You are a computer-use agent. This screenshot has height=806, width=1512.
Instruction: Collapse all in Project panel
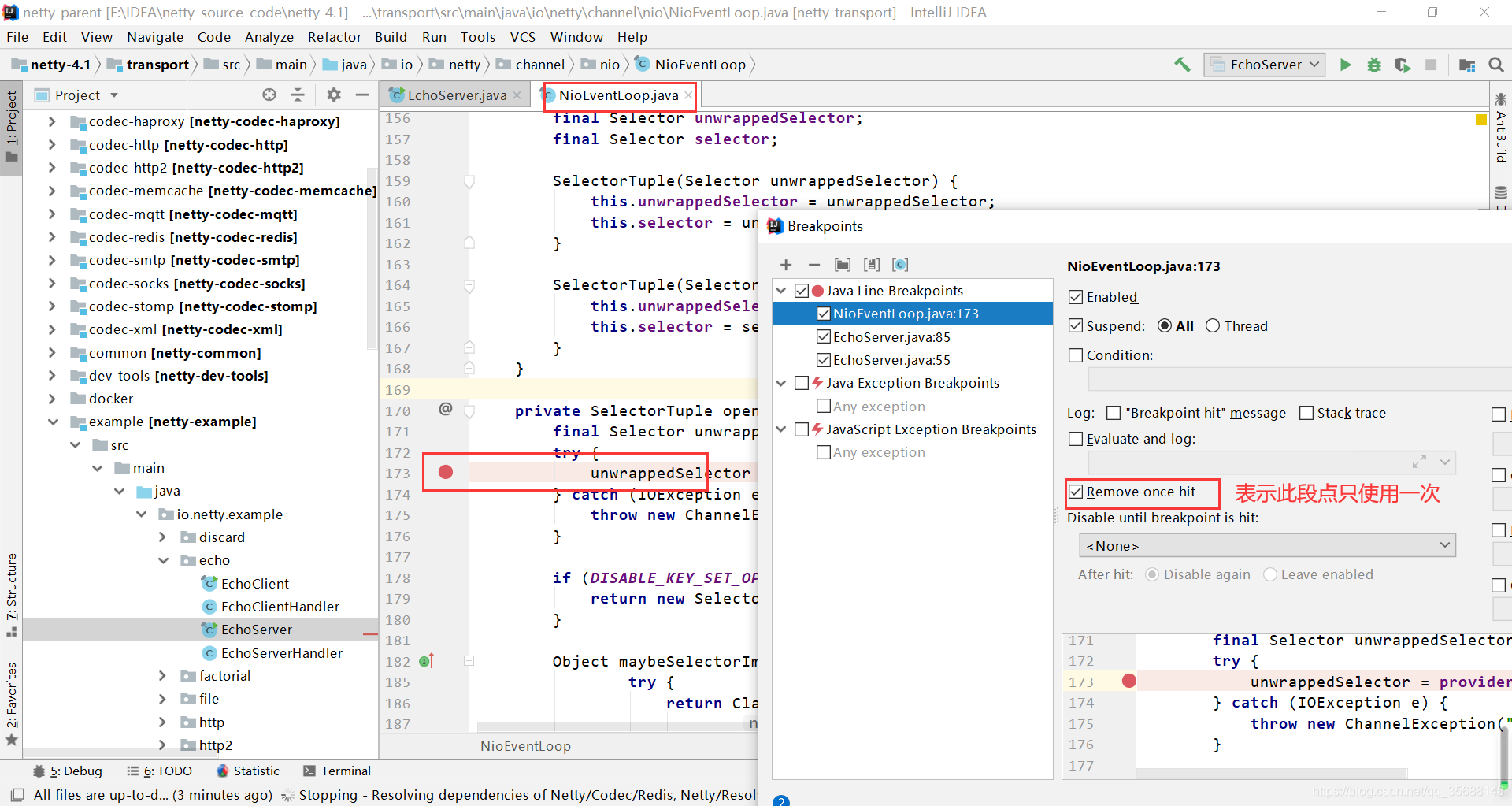[x=298, y=95]
